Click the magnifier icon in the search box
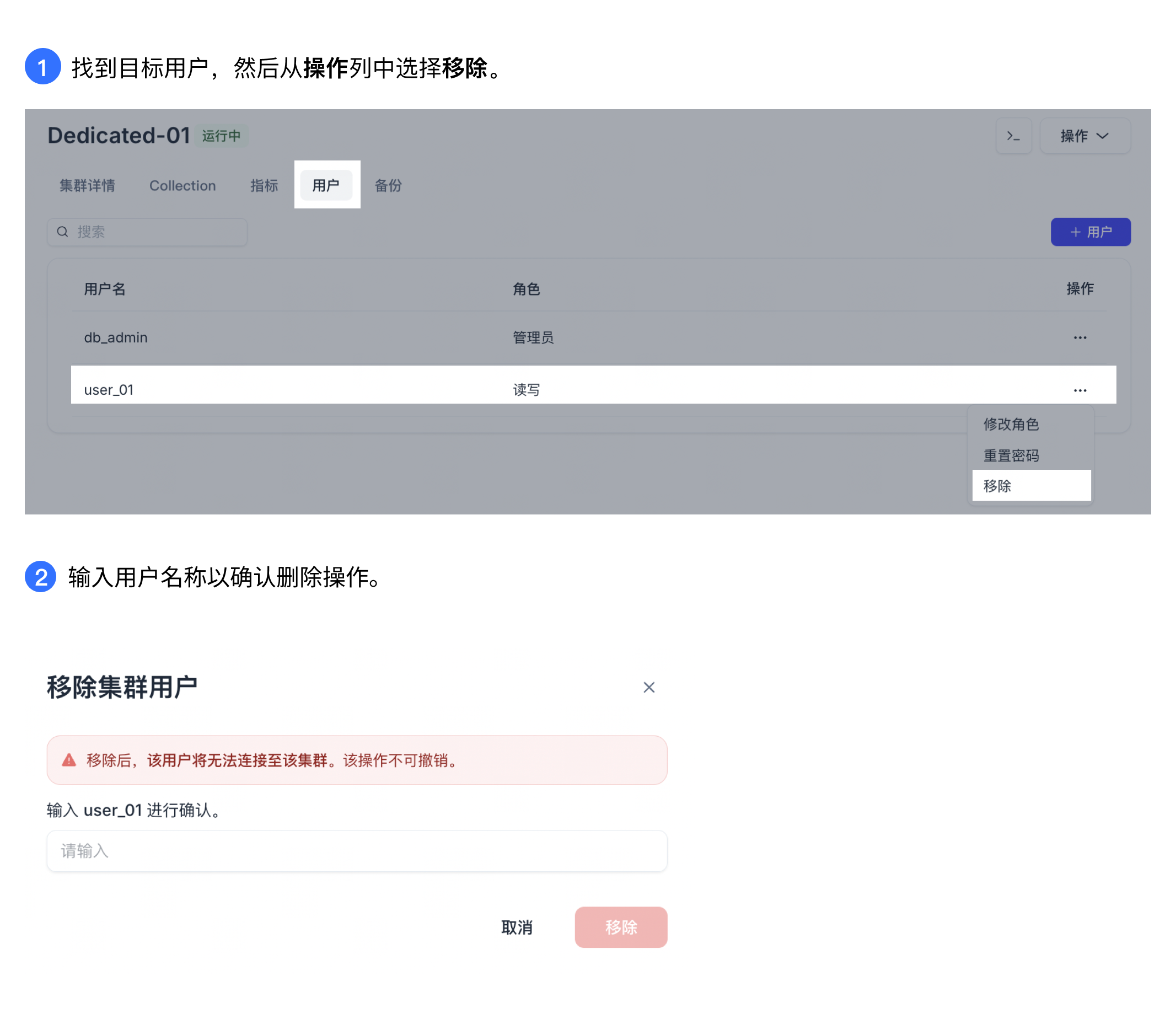The image size is (1176, 1019). [62, 232]
